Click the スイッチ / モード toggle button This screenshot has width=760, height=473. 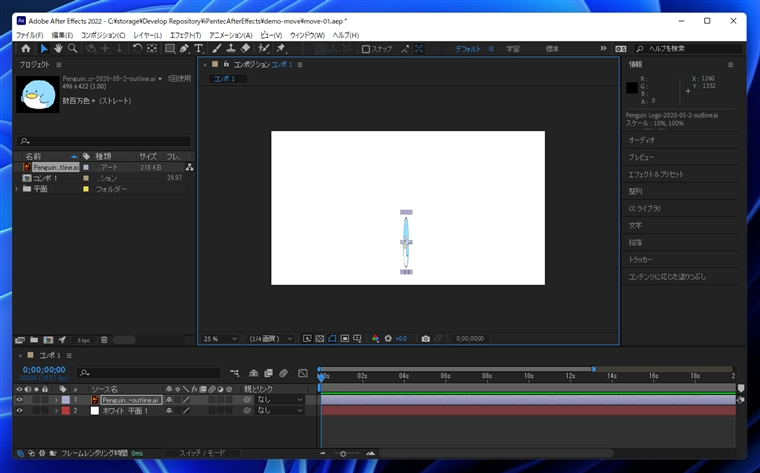tap(202, 453)
